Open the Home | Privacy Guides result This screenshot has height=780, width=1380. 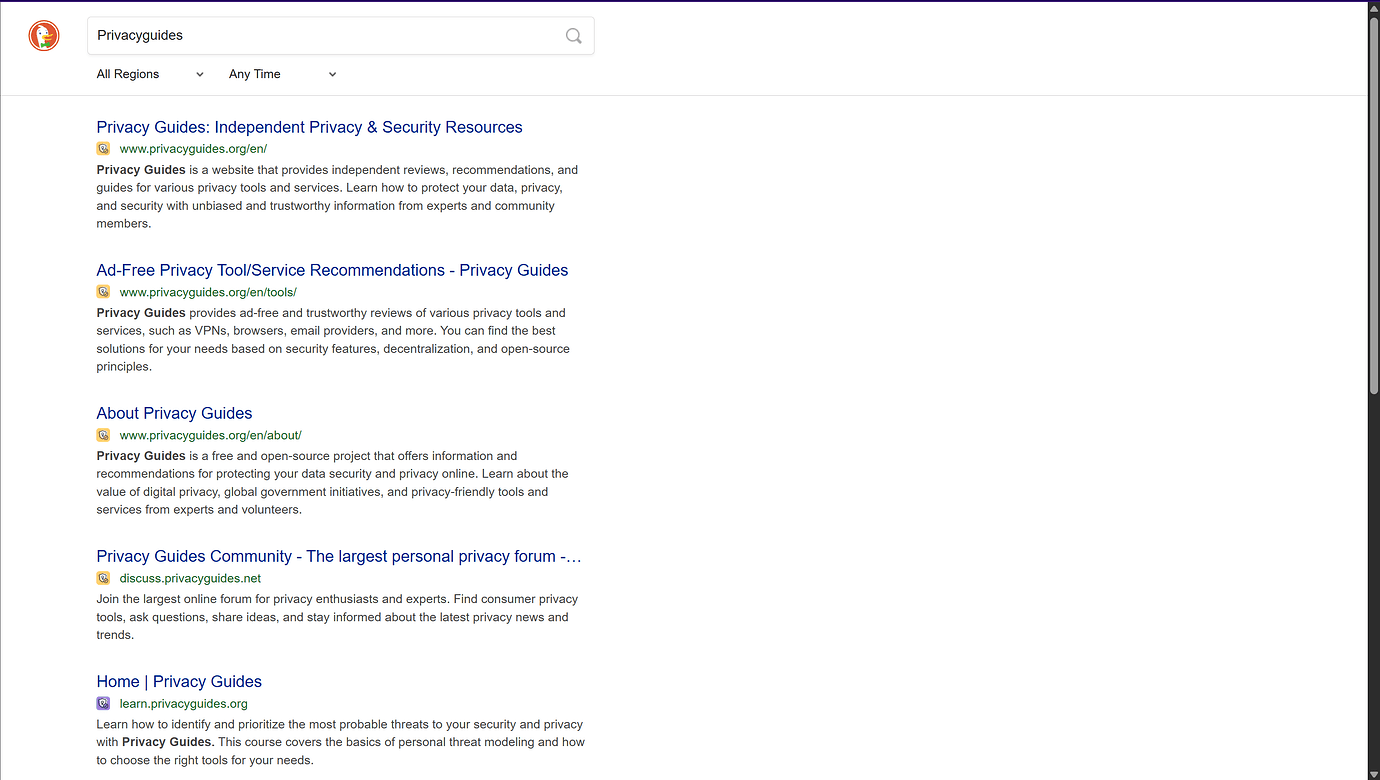[x=179, y=681]
